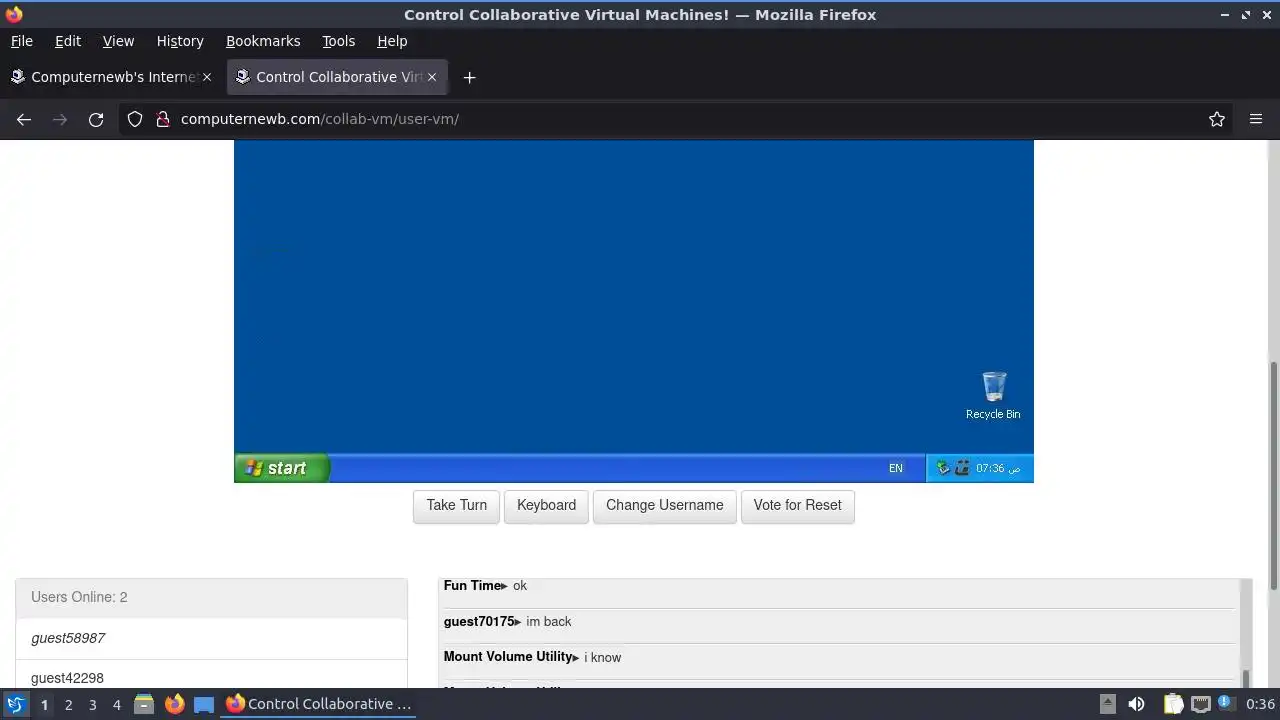This screenshot has width=1280, height=720.
Task: Open the Tools menu
Action: point(338,41)
